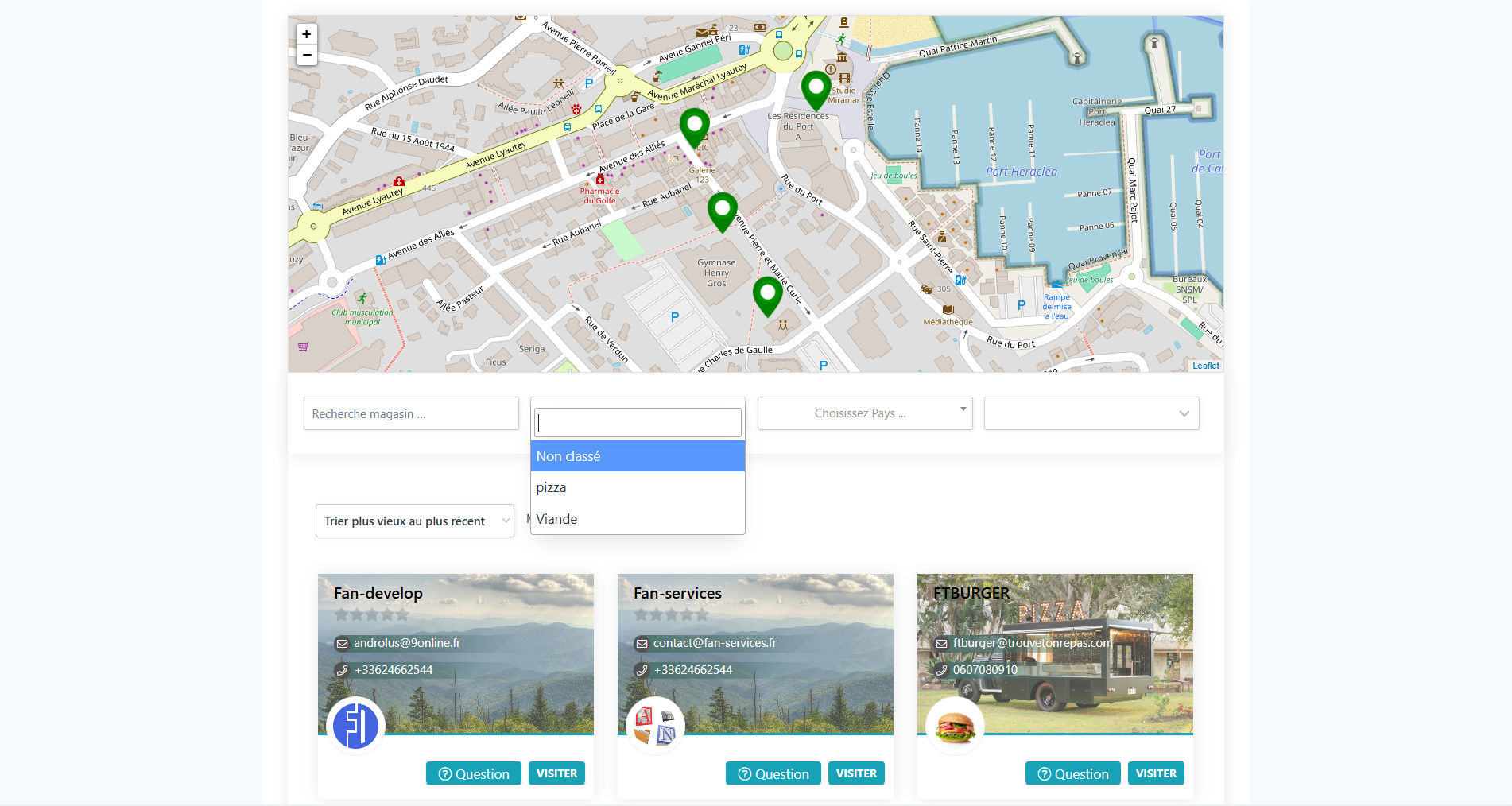Image resolution: width=1512 pixels, height=806 pixels.
Task: Select pizza from the category list
Action: (x=552, y=487)
